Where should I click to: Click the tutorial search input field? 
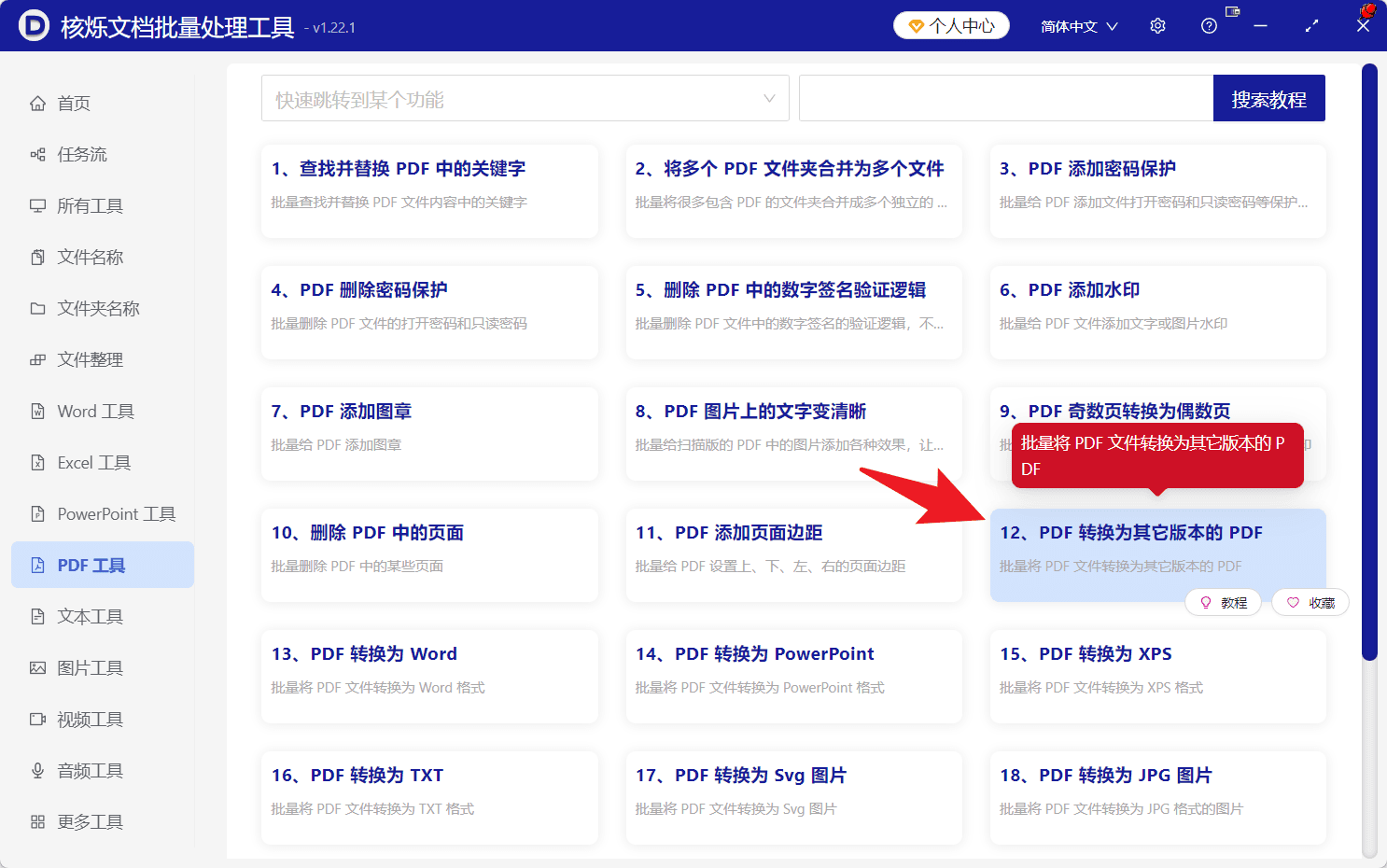1006,98
